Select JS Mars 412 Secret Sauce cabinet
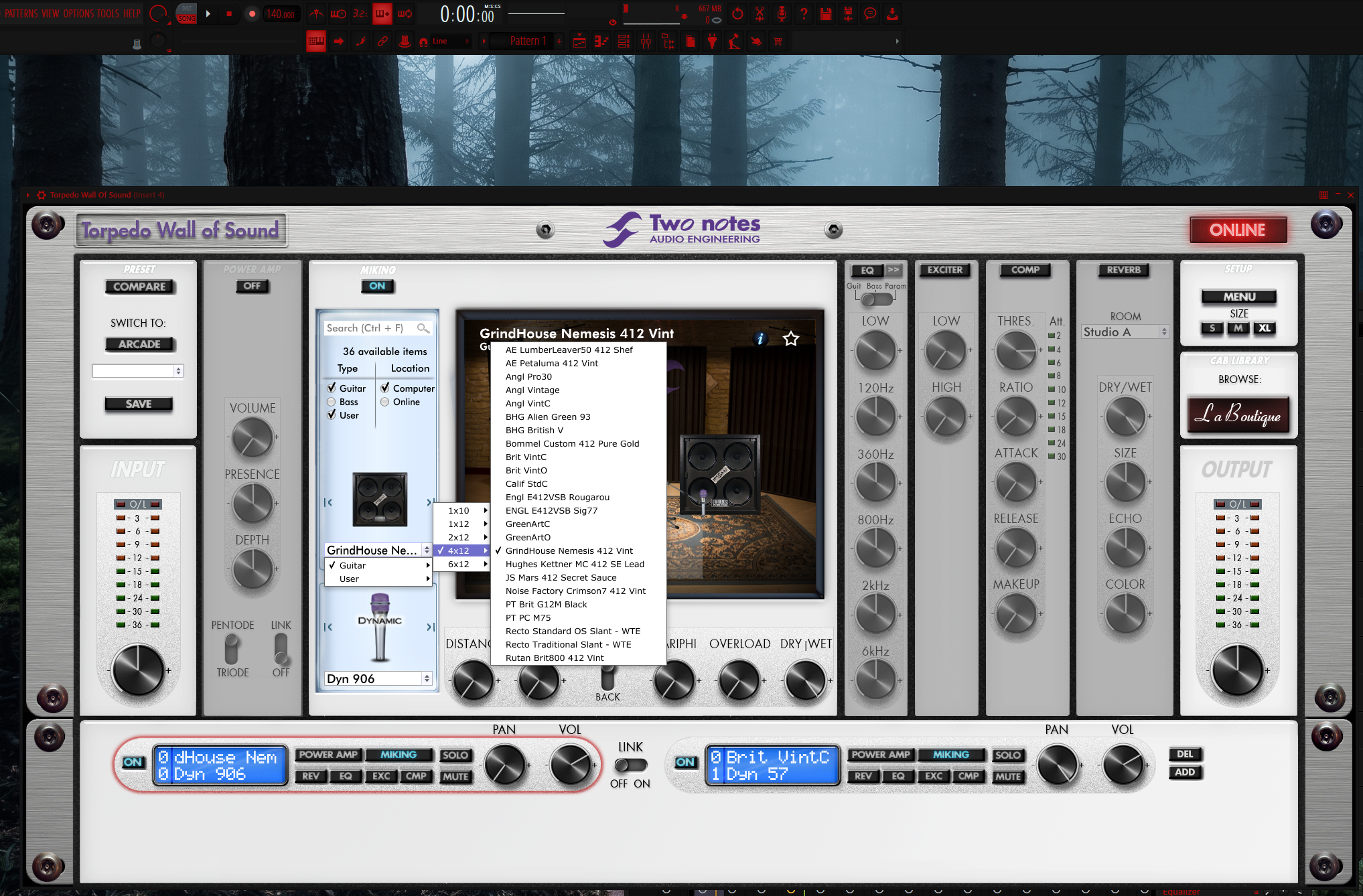 tap(579, 577)
